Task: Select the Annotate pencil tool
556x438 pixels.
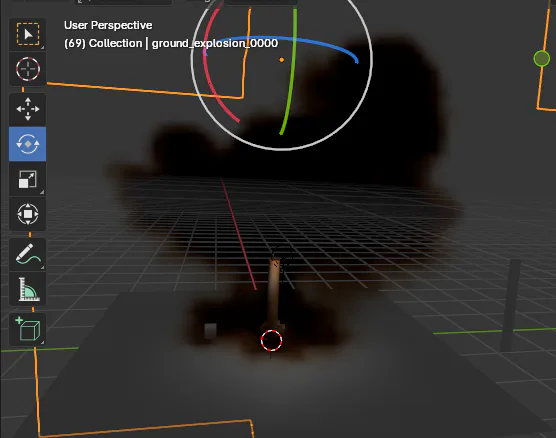Action: point(28,255)
